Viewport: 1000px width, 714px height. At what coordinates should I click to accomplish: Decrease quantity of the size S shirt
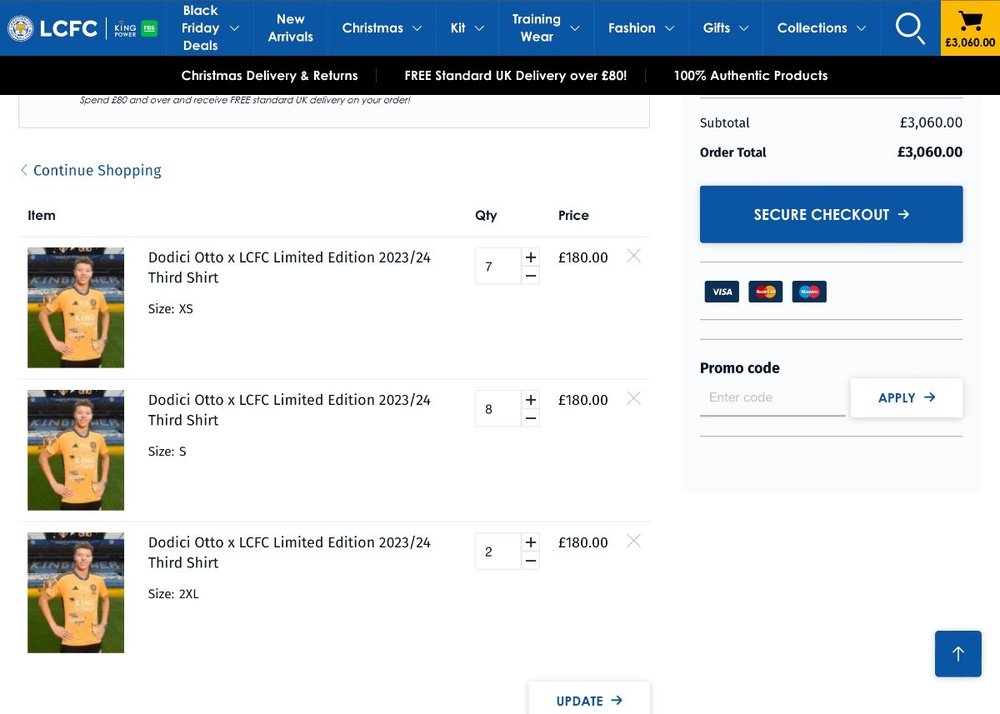point(531,419)
